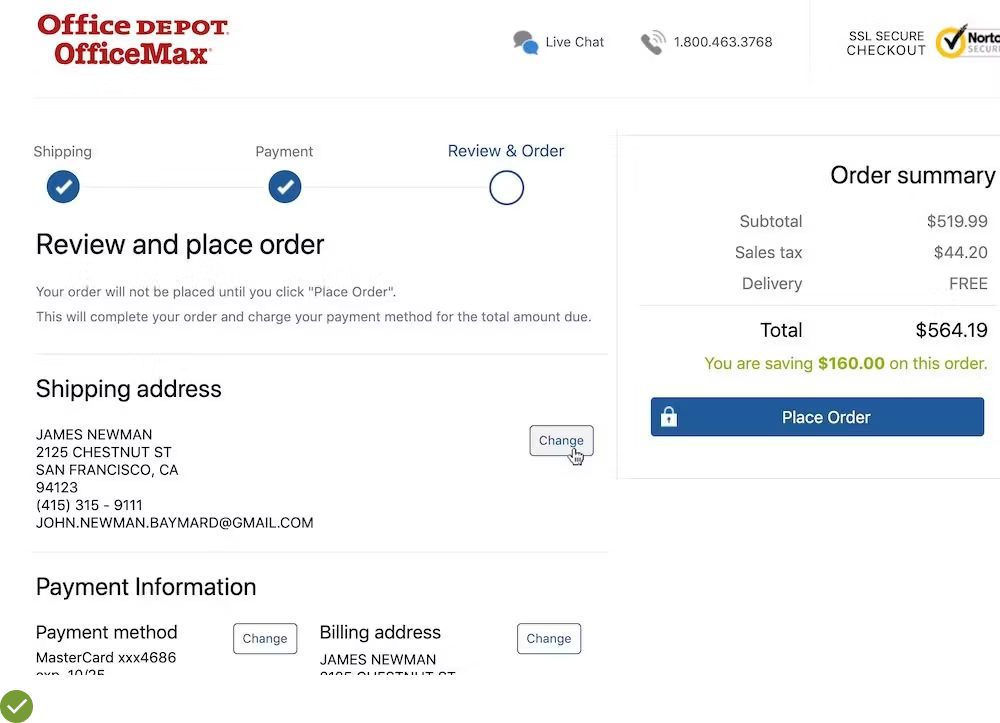Screen dimensions: 1000x723
Task: Click the lock icon on Place Order
Action: pyautogui.click(x=669, y=417)
